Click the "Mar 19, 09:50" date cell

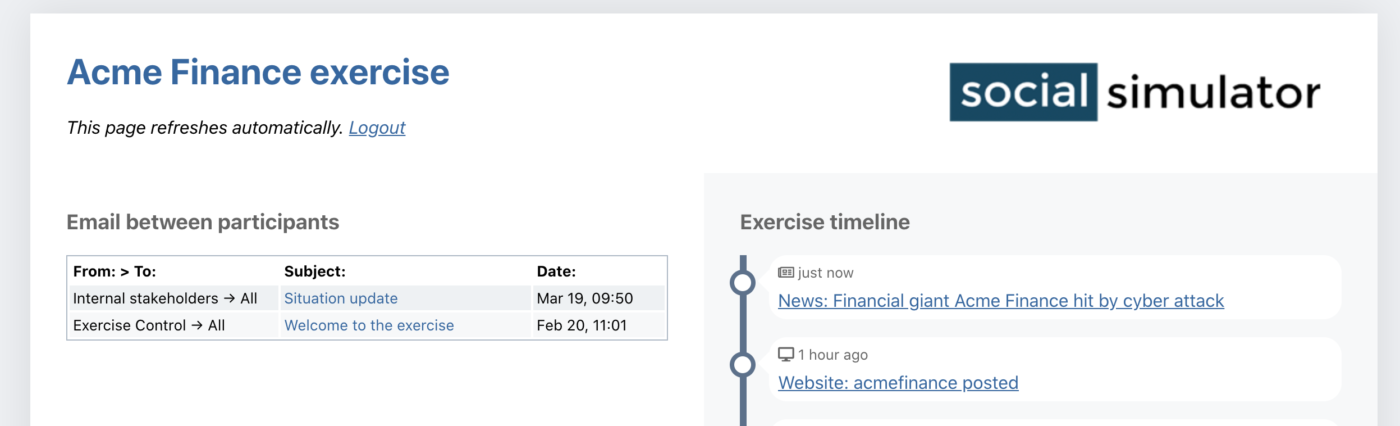tap(585, 298)
